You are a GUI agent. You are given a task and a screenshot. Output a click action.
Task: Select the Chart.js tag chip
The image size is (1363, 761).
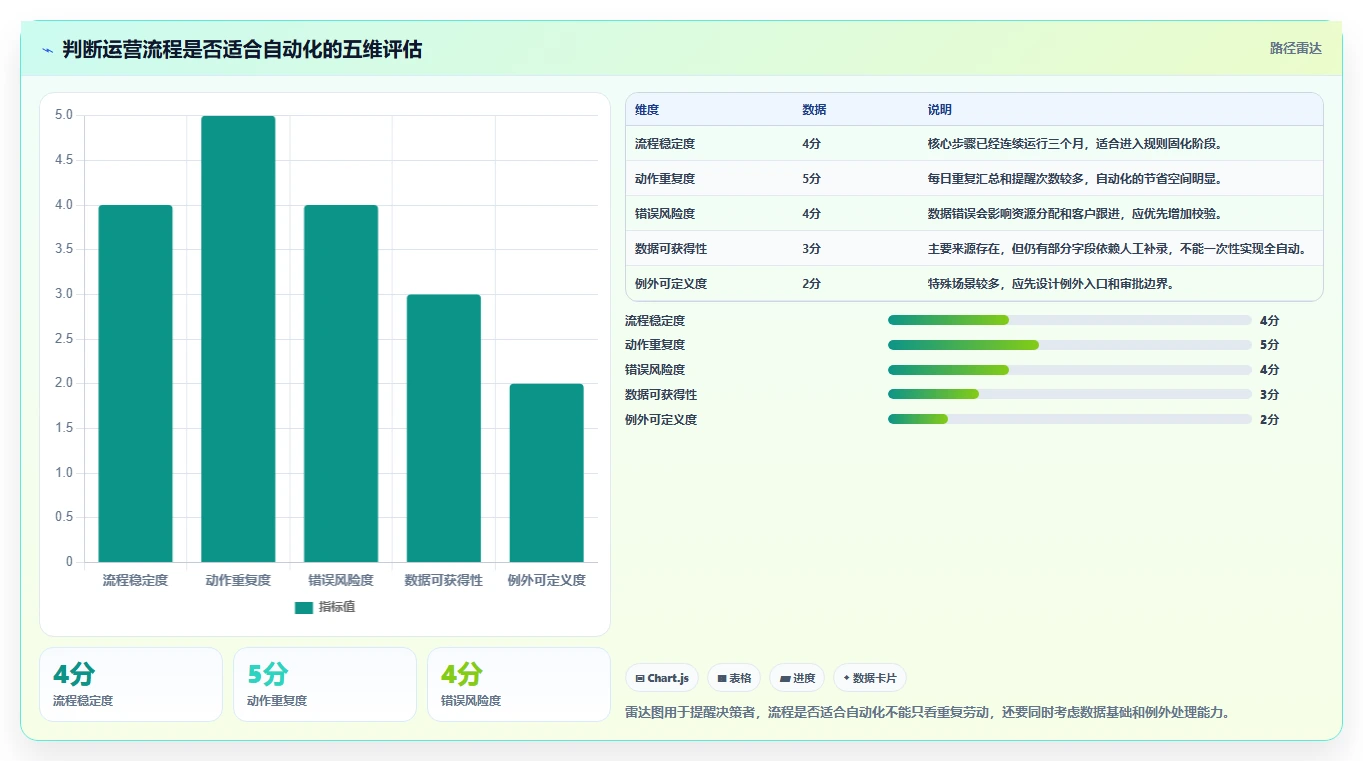point(662,678)
